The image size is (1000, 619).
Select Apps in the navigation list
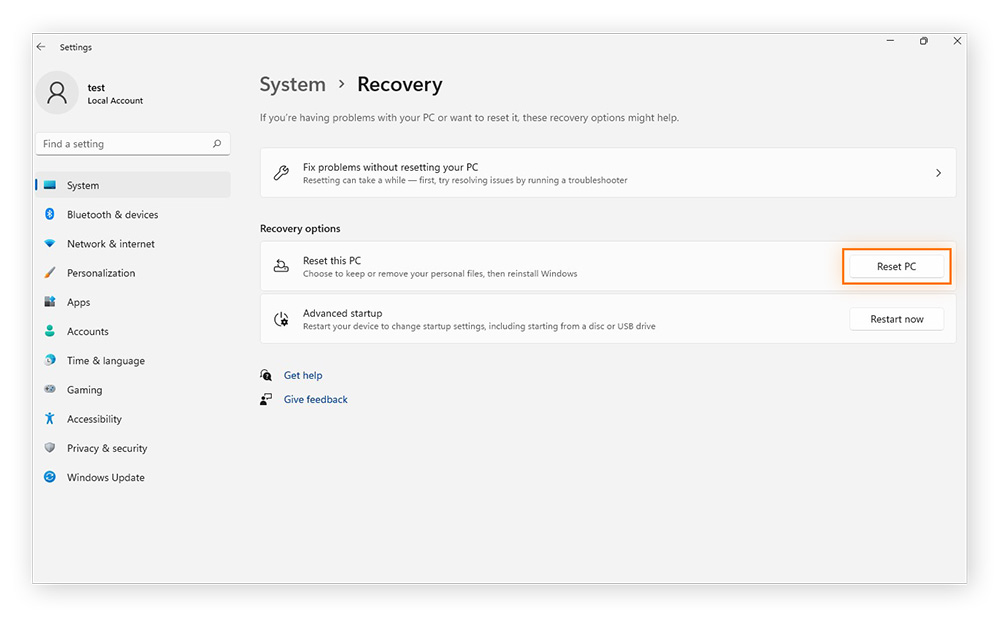[133, 302]
